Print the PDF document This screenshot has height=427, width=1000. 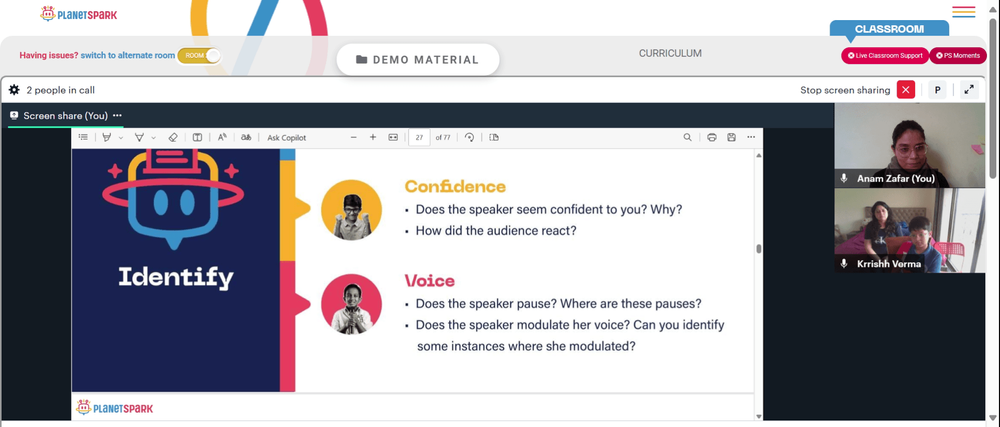(x=712, y=137)
